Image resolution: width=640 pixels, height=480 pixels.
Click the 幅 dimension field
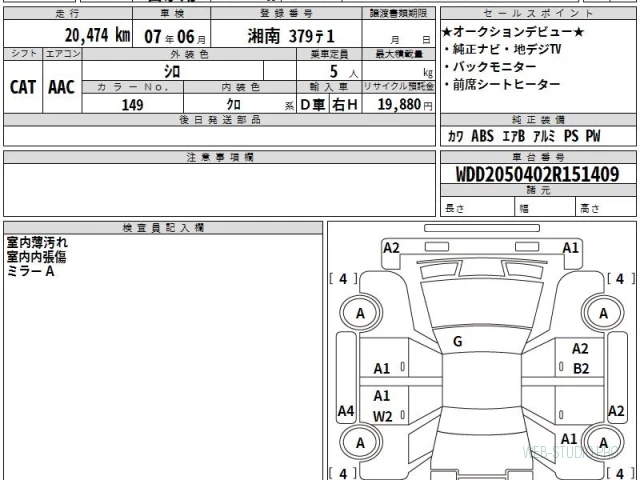click(545, 208)
